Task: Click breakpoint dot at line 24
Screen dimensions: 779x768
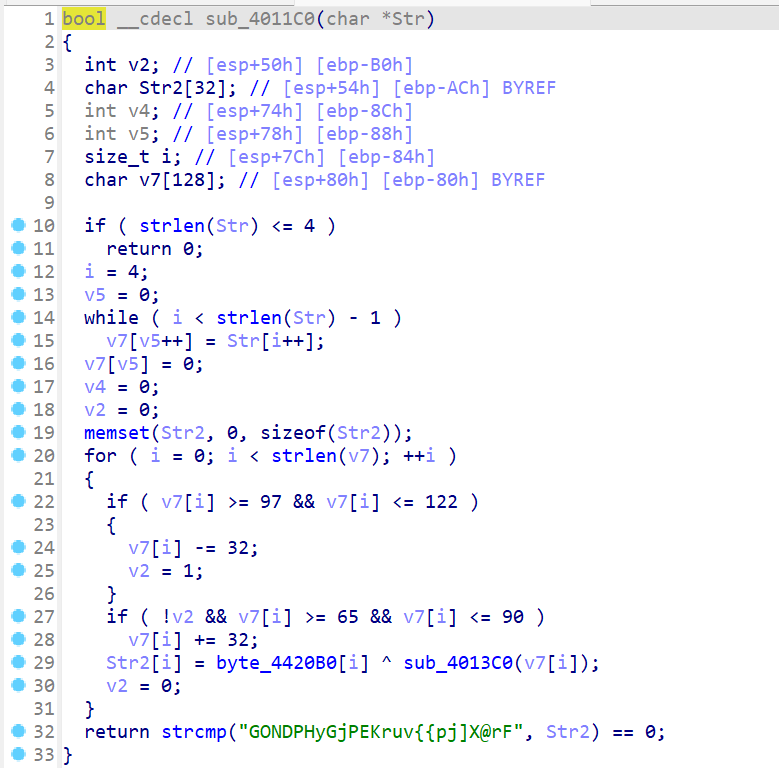Action: tap(16, 548)
